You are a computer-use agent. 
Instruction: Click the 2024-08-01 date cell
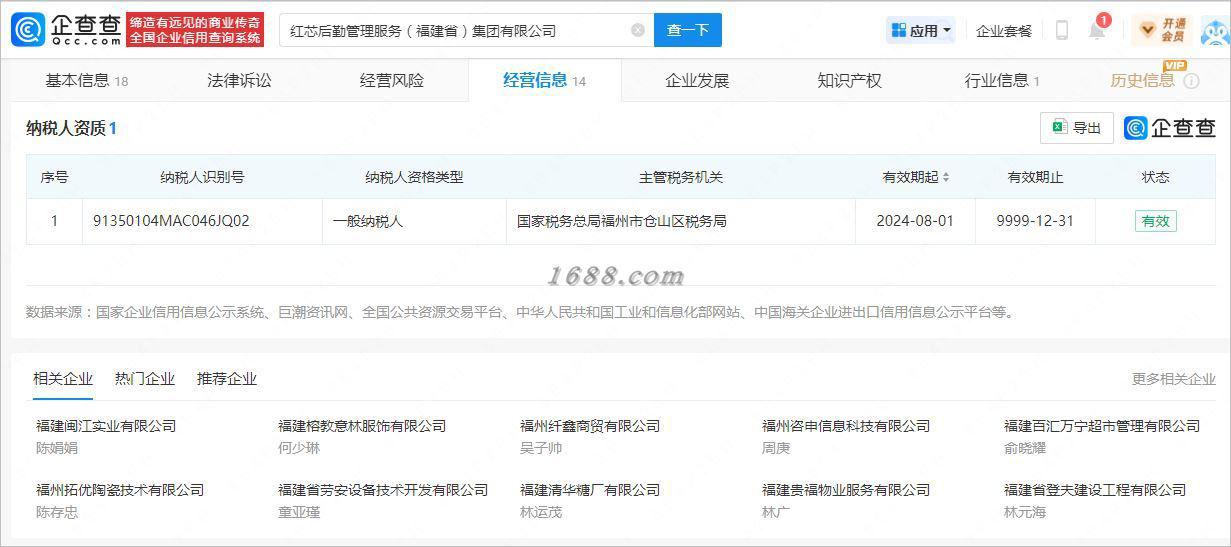point(915,221)
